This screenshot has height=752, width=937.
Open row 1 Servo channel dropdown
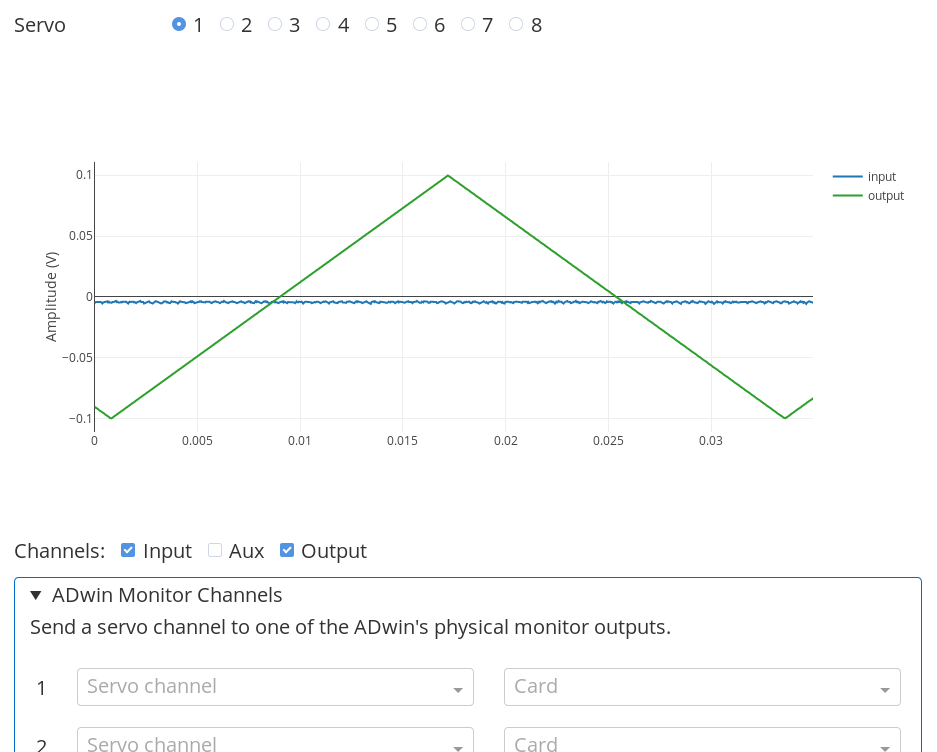point(275,687)
